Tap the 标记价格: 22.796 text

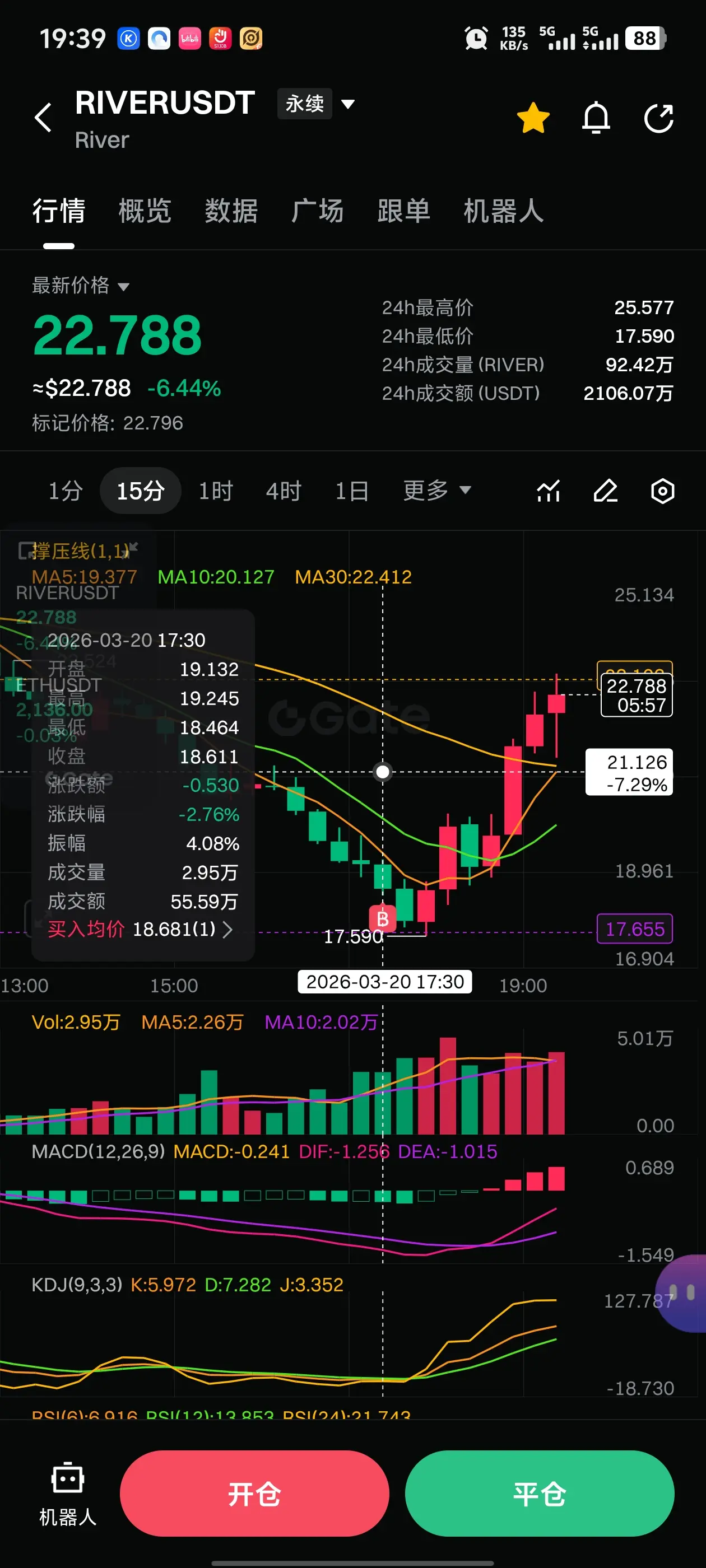(x=107, y=423)
